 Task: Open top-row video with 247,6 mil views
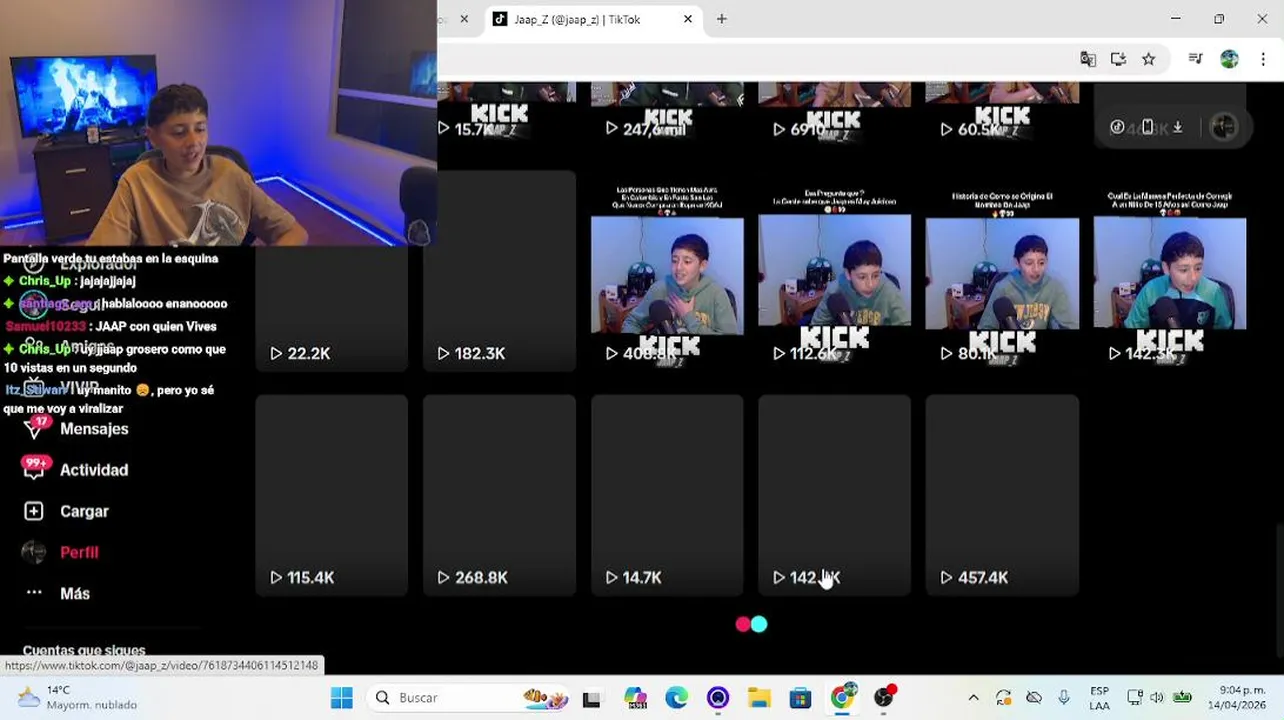[667, 115]
